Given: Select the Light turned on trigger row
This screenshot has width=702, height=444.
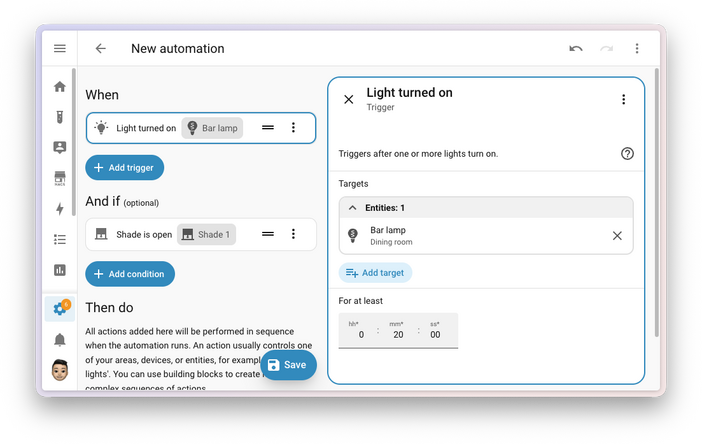Looking at the screenshot, I should tap(201, 128).
